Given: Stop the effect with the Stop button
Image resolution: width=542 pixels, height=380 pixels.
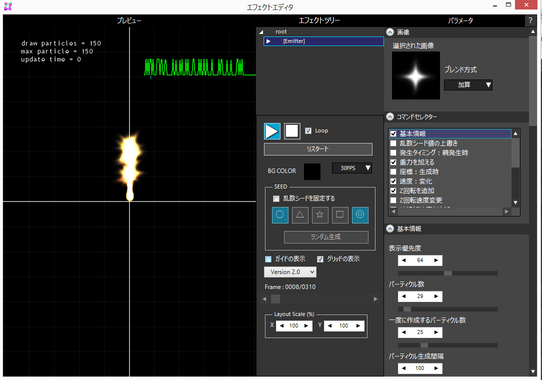Looking at the screenshot, I should click(292, 131).
